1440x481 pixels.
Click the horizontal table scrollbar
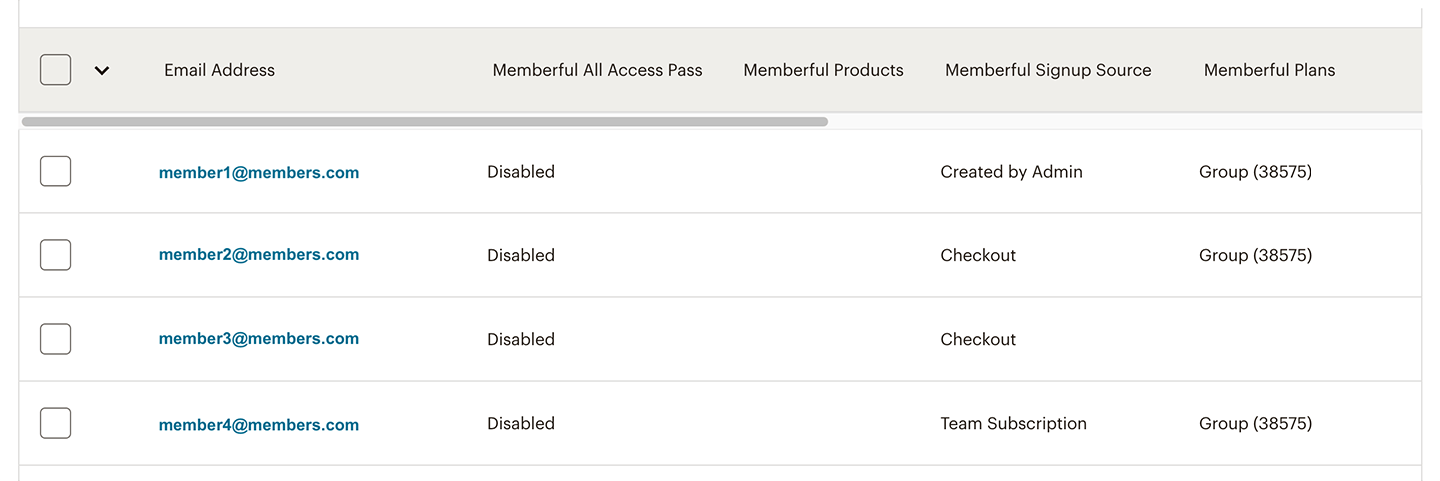coord(424,122)
